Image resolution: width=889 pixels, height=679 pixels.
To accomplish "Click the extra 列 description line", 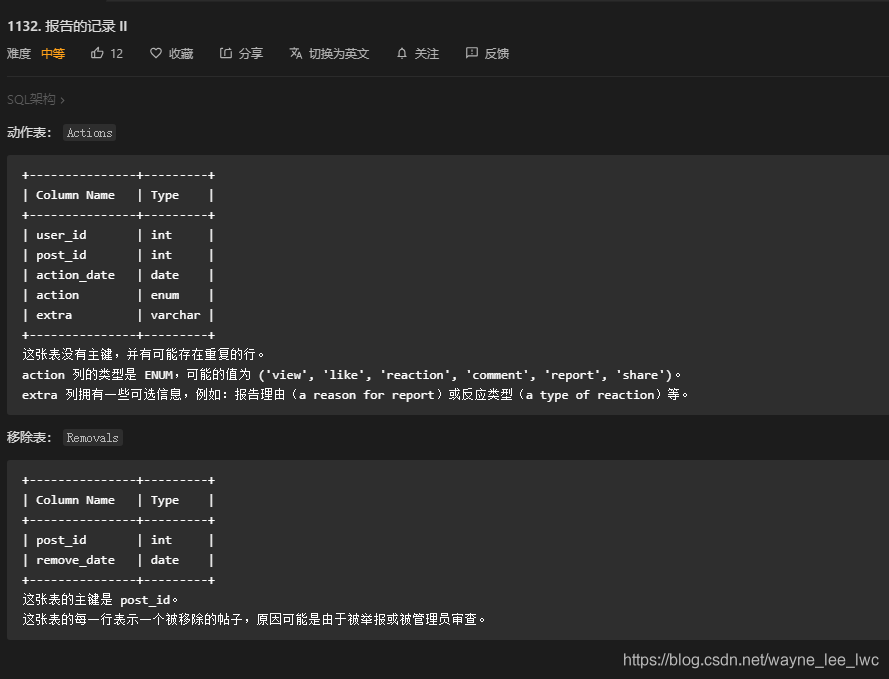I will click(x=355, y=394).
